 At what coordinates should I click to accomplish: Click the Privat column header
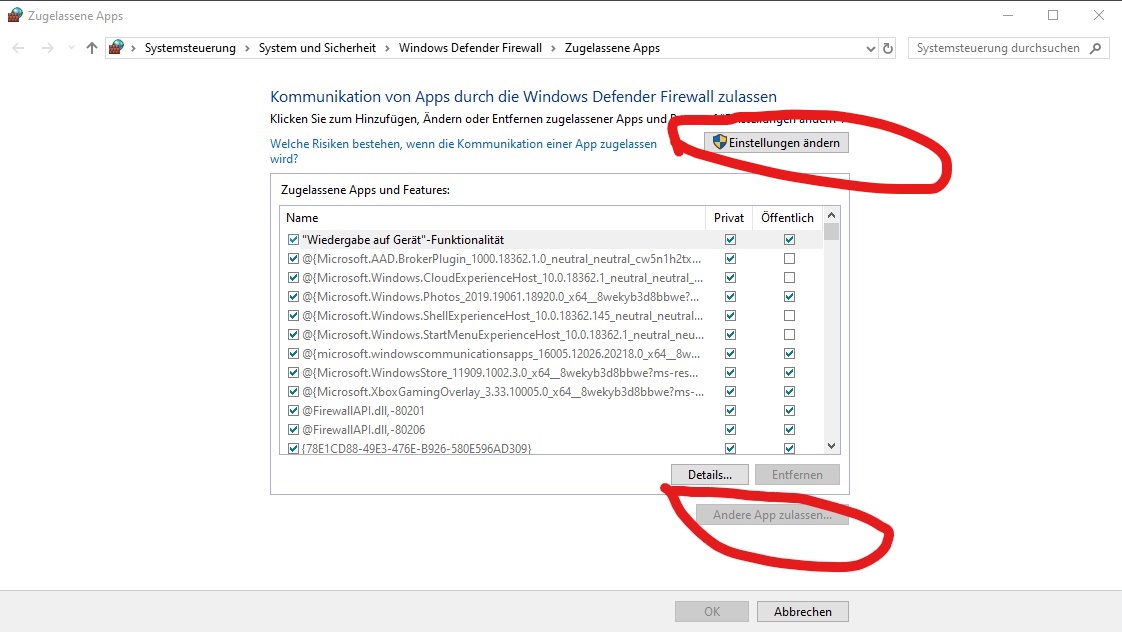728,218
